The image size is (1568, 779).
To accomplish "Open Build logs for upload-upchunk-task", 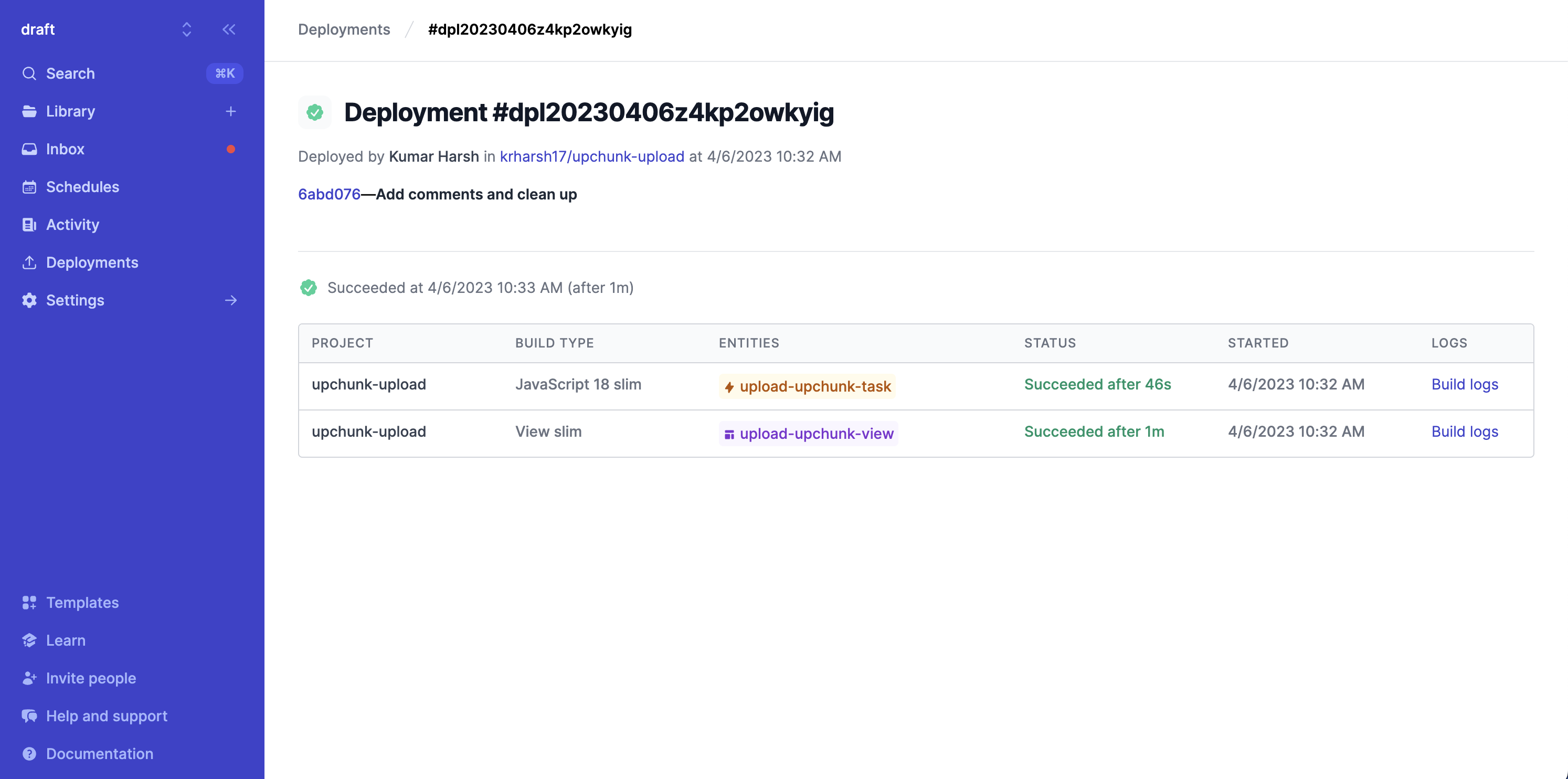I will tap(1465, 384).
